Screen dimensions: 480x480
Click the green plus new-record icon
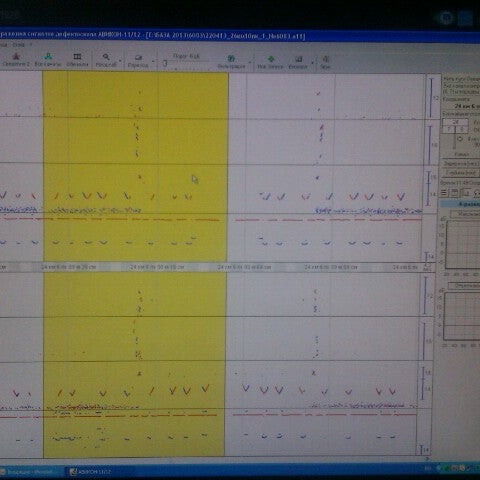click(271, 59)
